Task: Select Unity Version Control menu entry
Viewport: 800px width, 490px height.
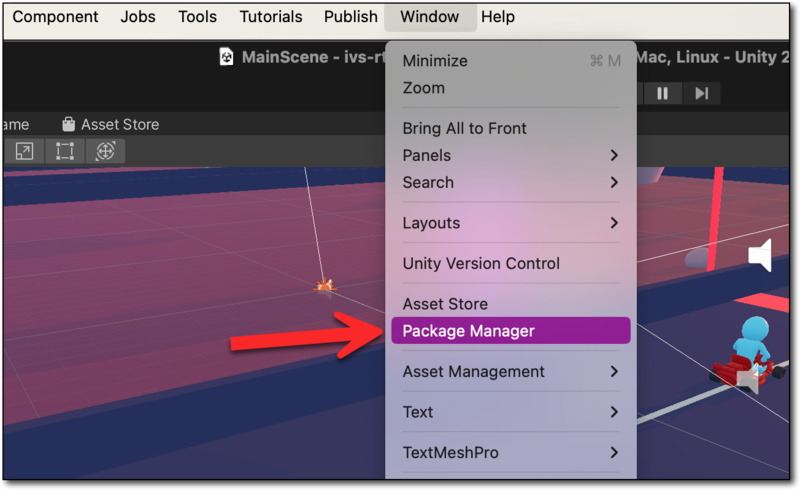Action: pyautogui.click(x=481, y=264)
